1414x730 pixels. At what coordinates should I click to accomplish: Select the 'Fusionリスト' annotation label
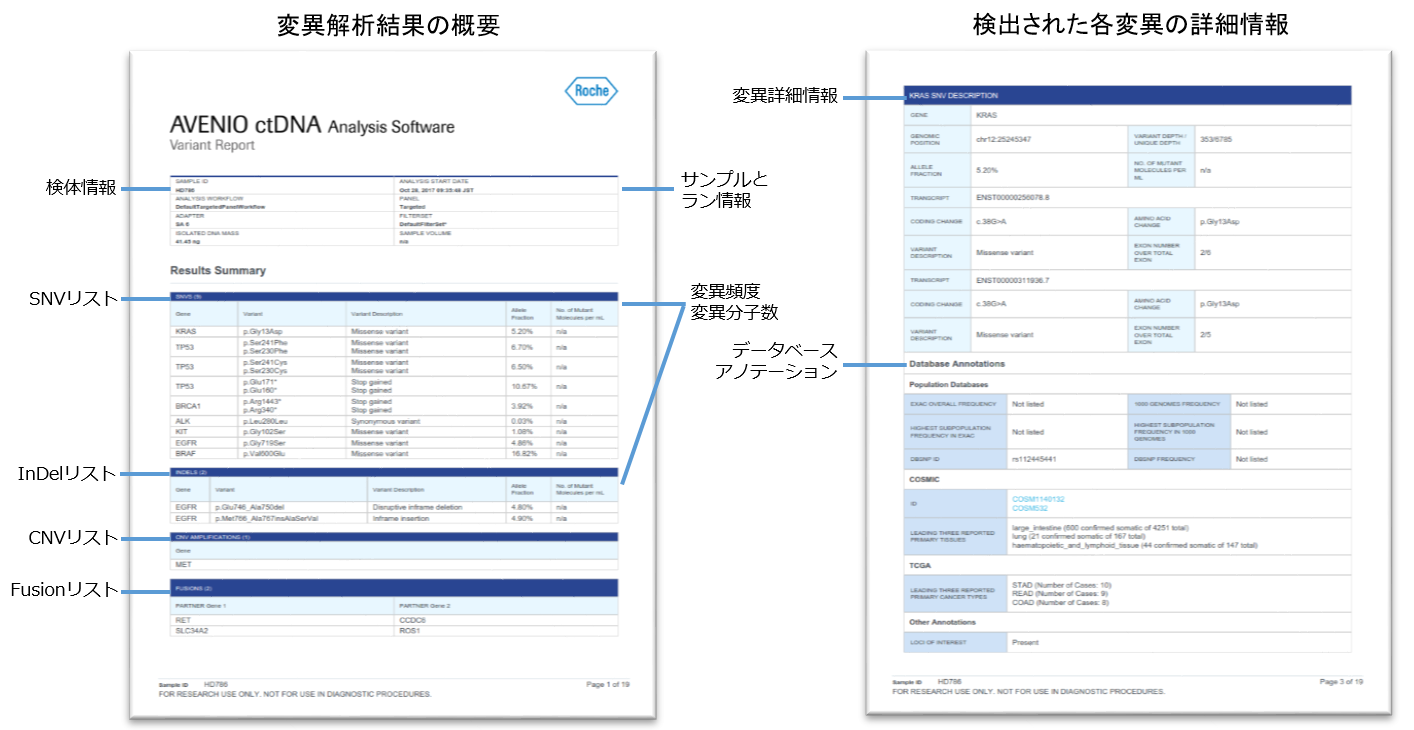pos(65,590)
